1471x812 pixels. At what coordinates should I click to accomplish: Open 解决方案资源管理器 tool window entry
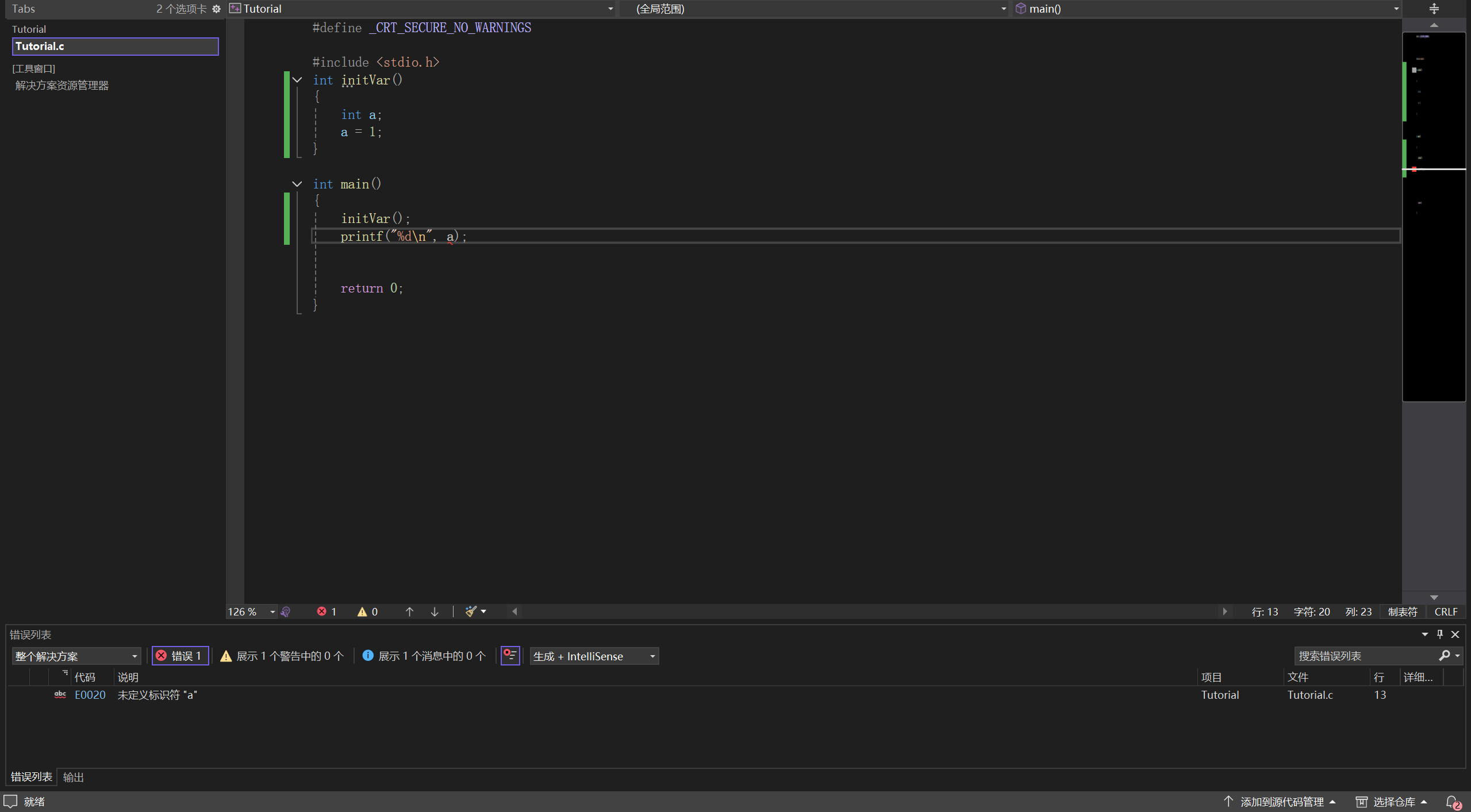[62, 86]
